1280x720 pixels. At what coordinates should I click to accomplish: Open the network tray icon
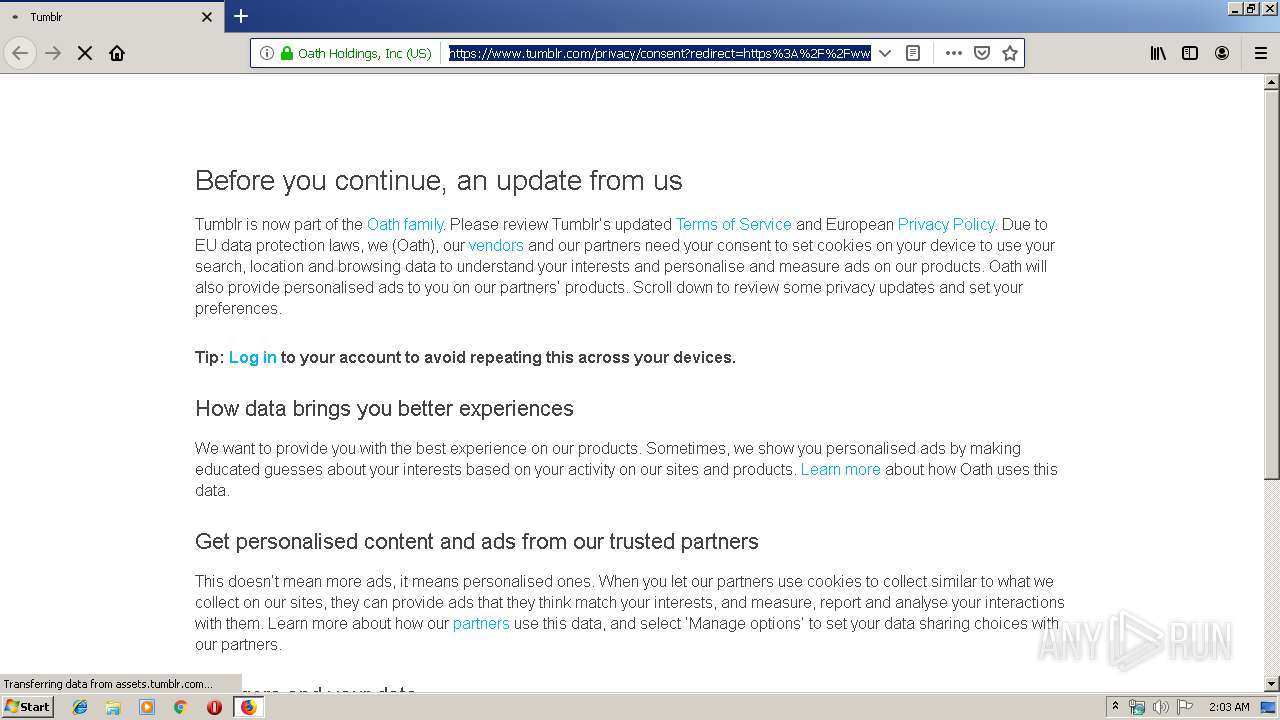(x=1137, y=707)
